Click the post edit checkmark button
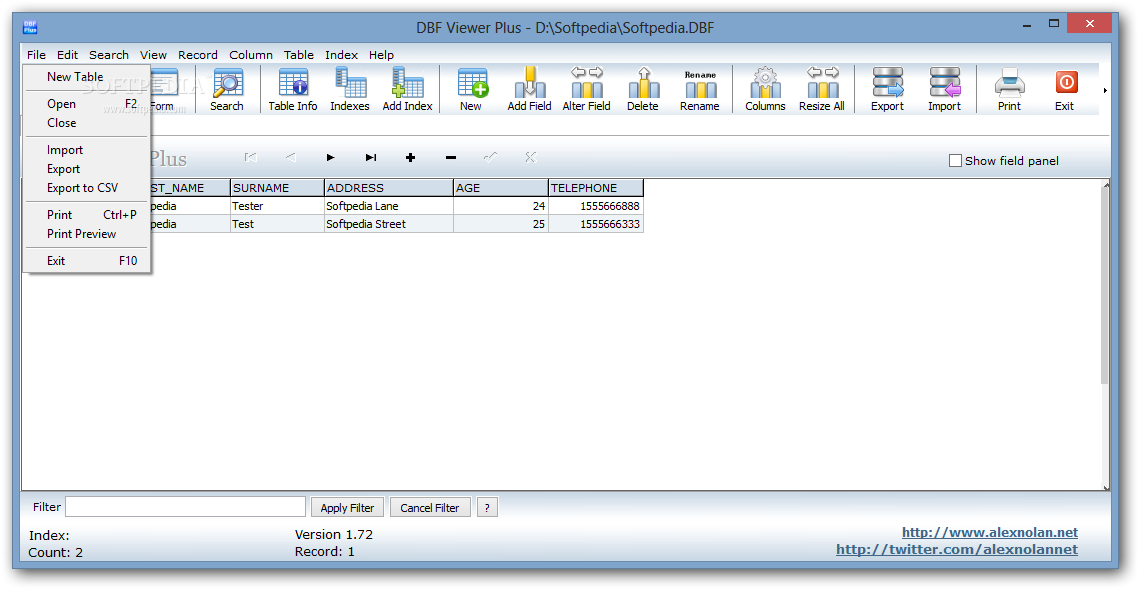The image size is (1139, 589). [490, 158]
